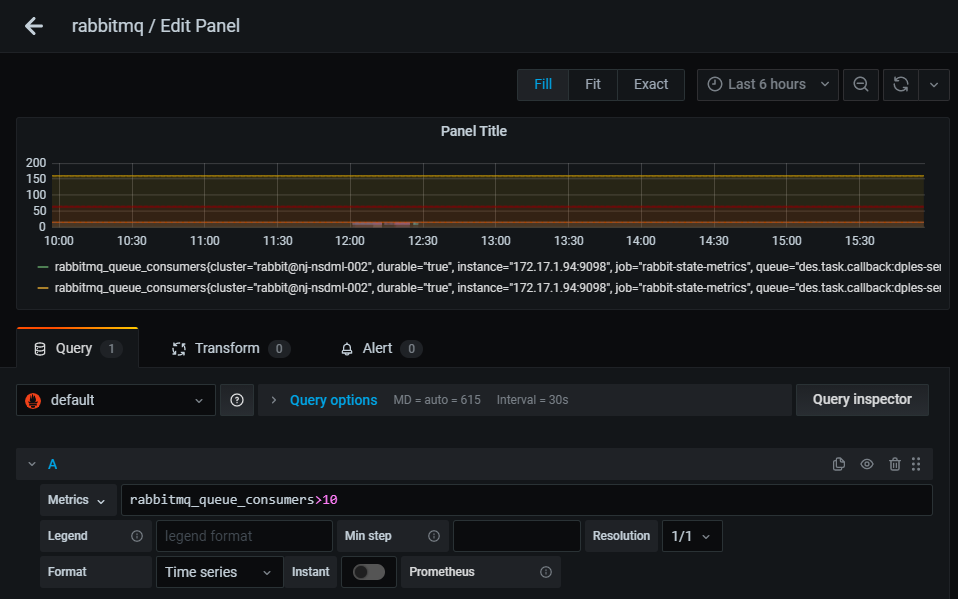
Task: Open the Query inspector
Action: click(862, 400)
